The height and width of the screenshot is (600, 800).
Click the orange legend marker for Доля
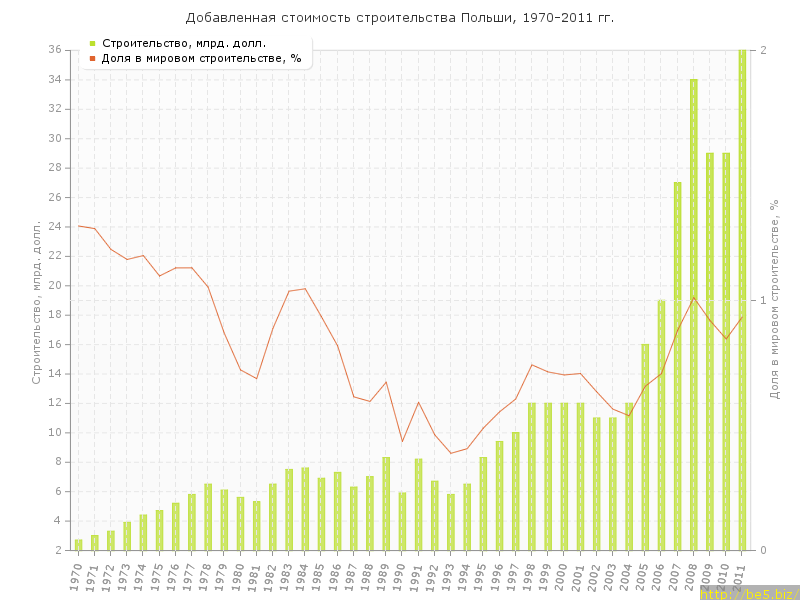point(92,58)
